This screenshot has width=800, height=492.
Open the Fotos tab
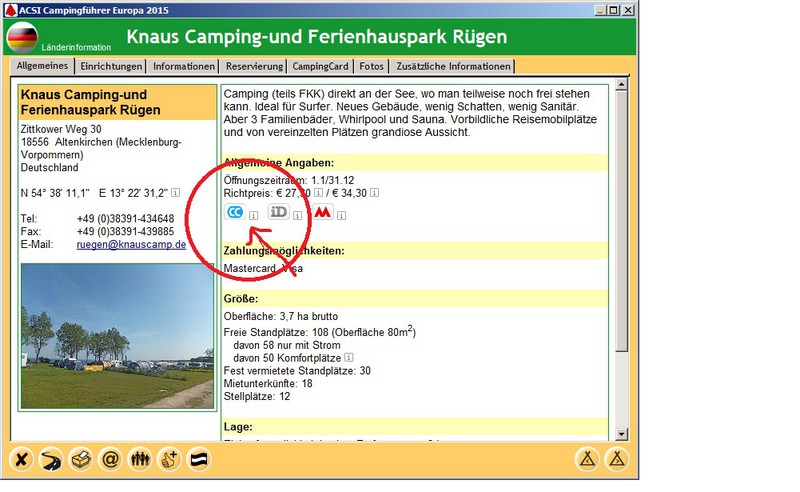tap(371, 67)
